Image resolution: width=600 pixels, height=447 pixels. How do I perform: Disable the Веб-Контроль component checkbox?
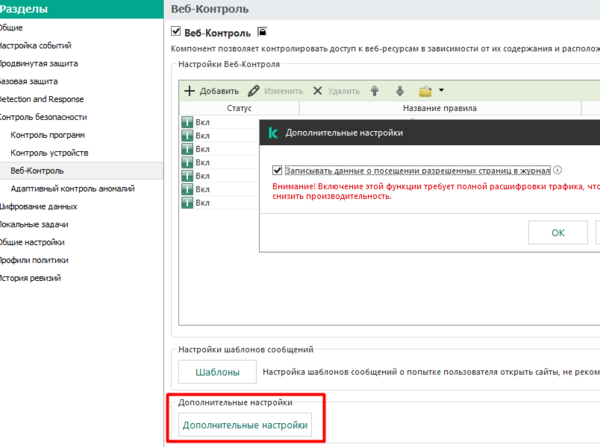[x=176, y=33]
